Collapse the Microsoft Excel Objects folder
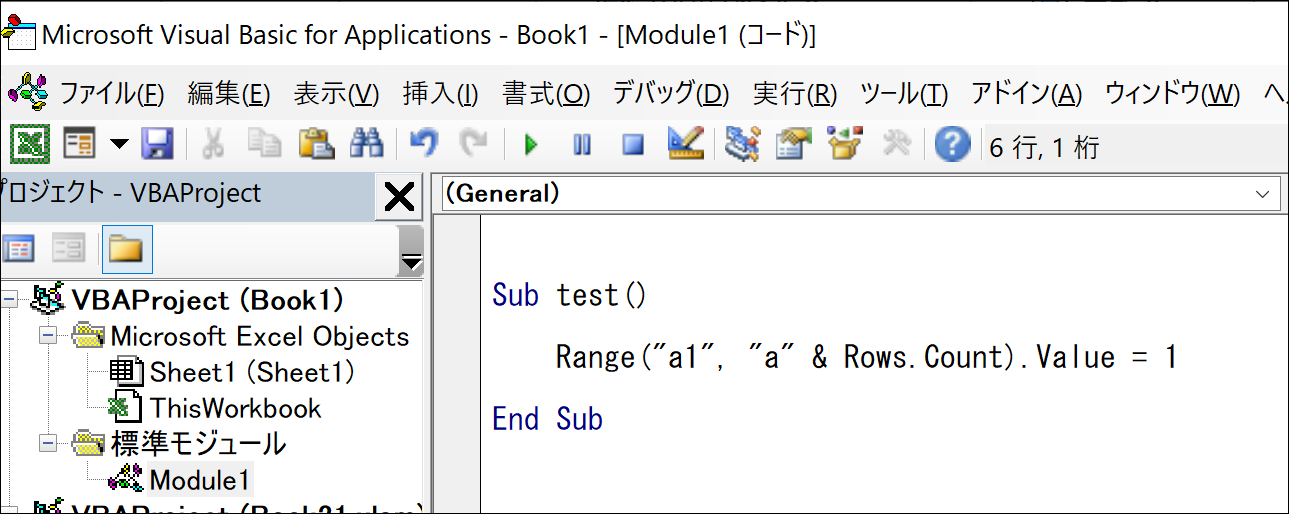Viewport: 1289px width, 514px height. click(48, 336)
